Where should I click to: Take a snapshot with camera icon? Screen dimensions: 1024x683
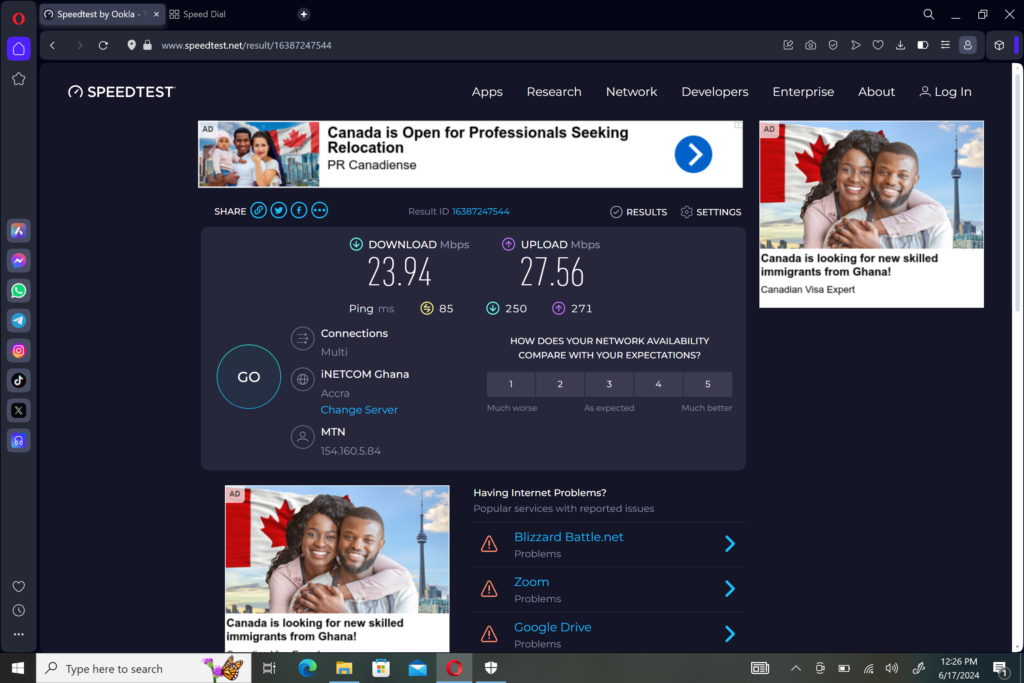pyautogui.click(x=810, y=45)
